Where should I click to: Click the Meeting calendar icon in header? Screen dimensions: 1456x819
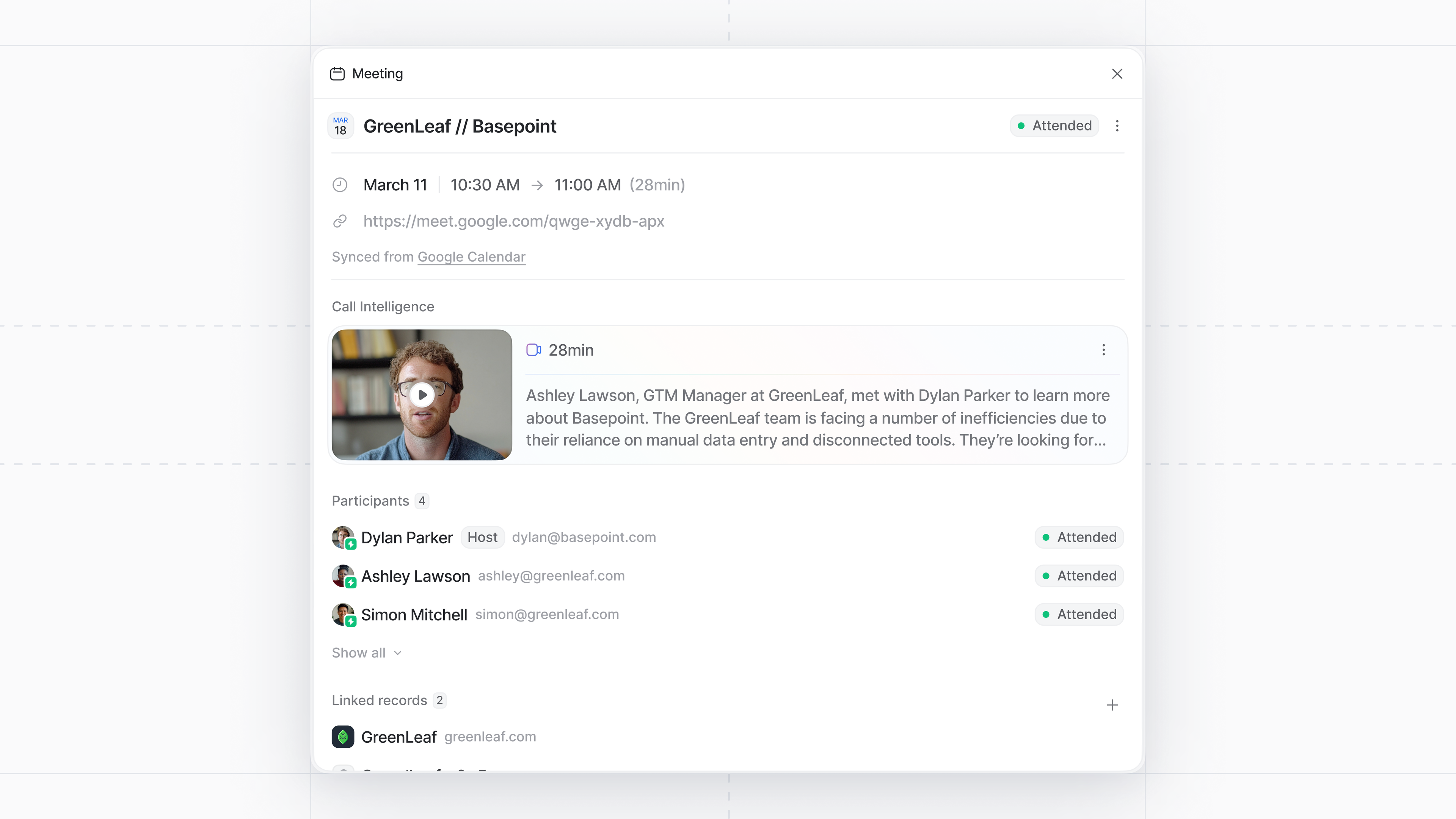[x=337, y=74]
